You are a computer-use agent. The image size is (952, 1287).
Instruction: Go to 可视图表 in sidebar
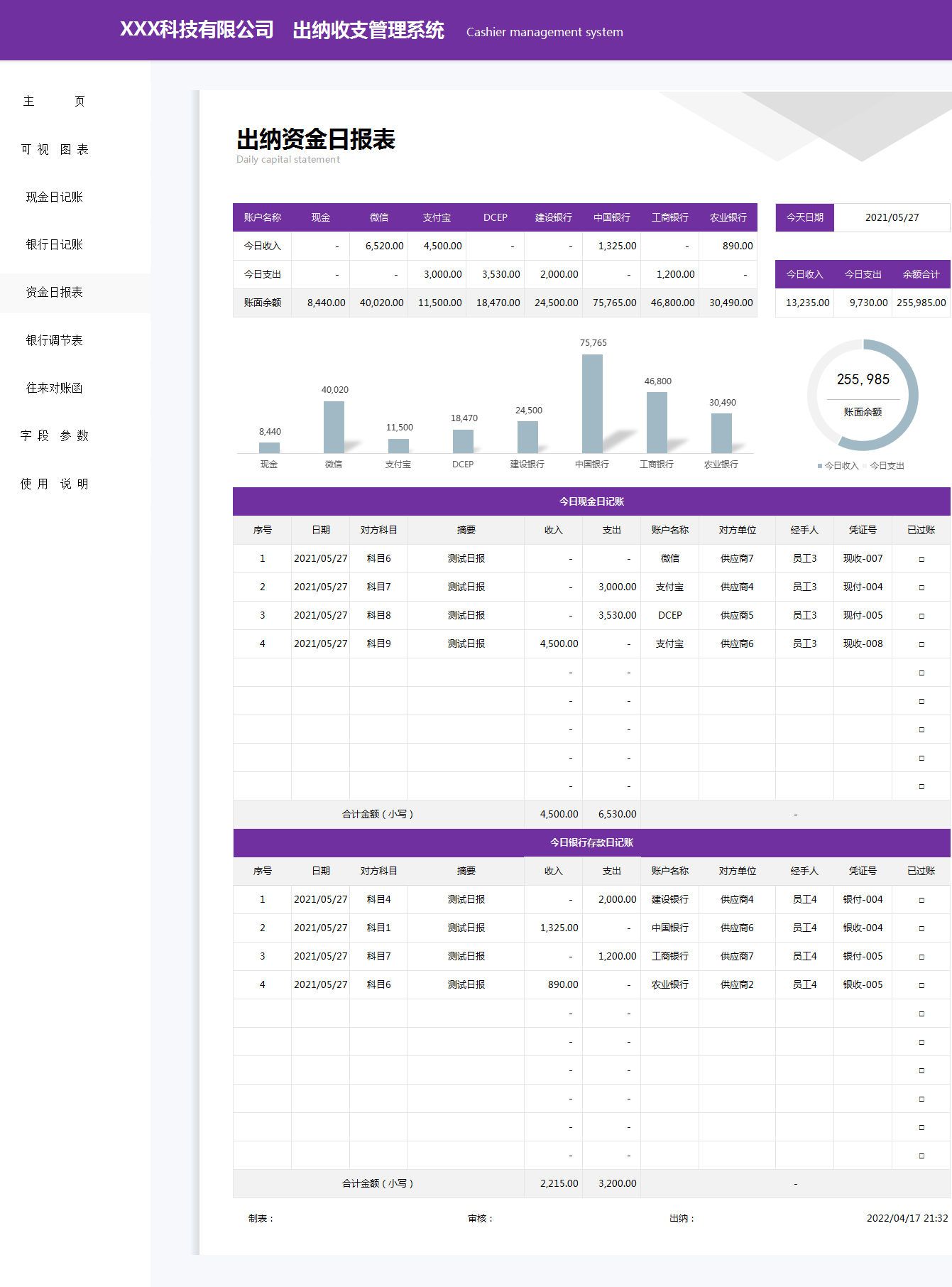54,149
